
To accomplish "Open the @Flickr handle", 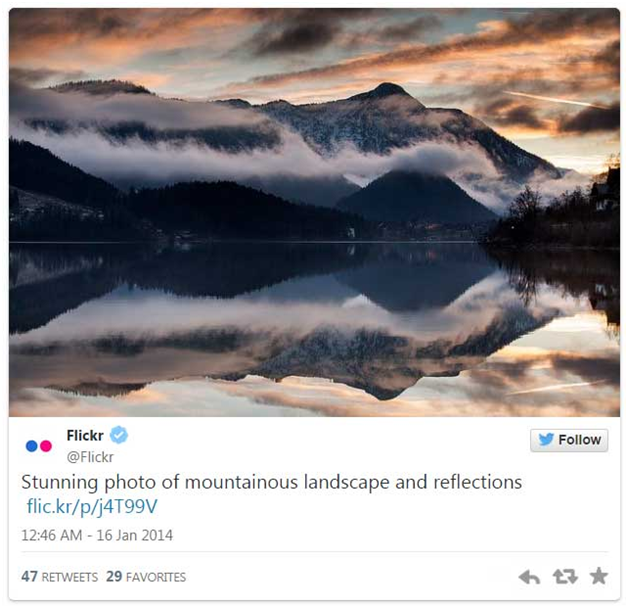I will 90,457.
